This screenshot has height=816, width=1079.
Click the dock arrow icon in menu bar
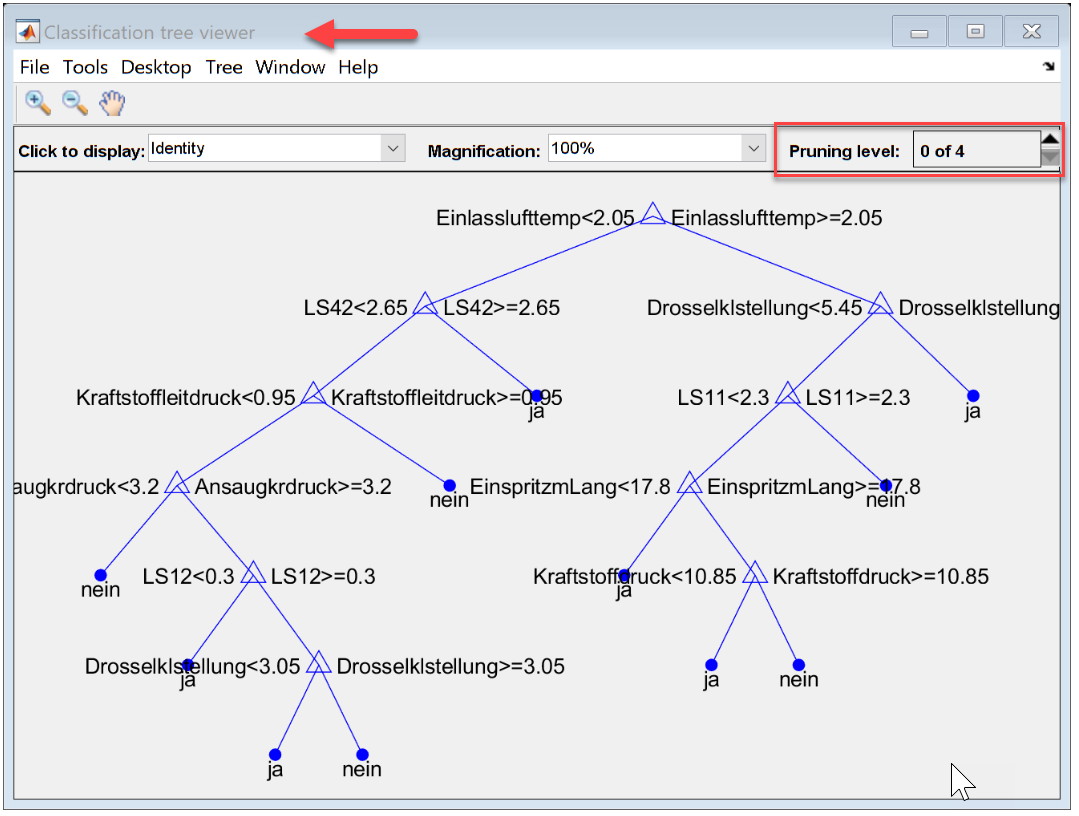point(1048,67)
